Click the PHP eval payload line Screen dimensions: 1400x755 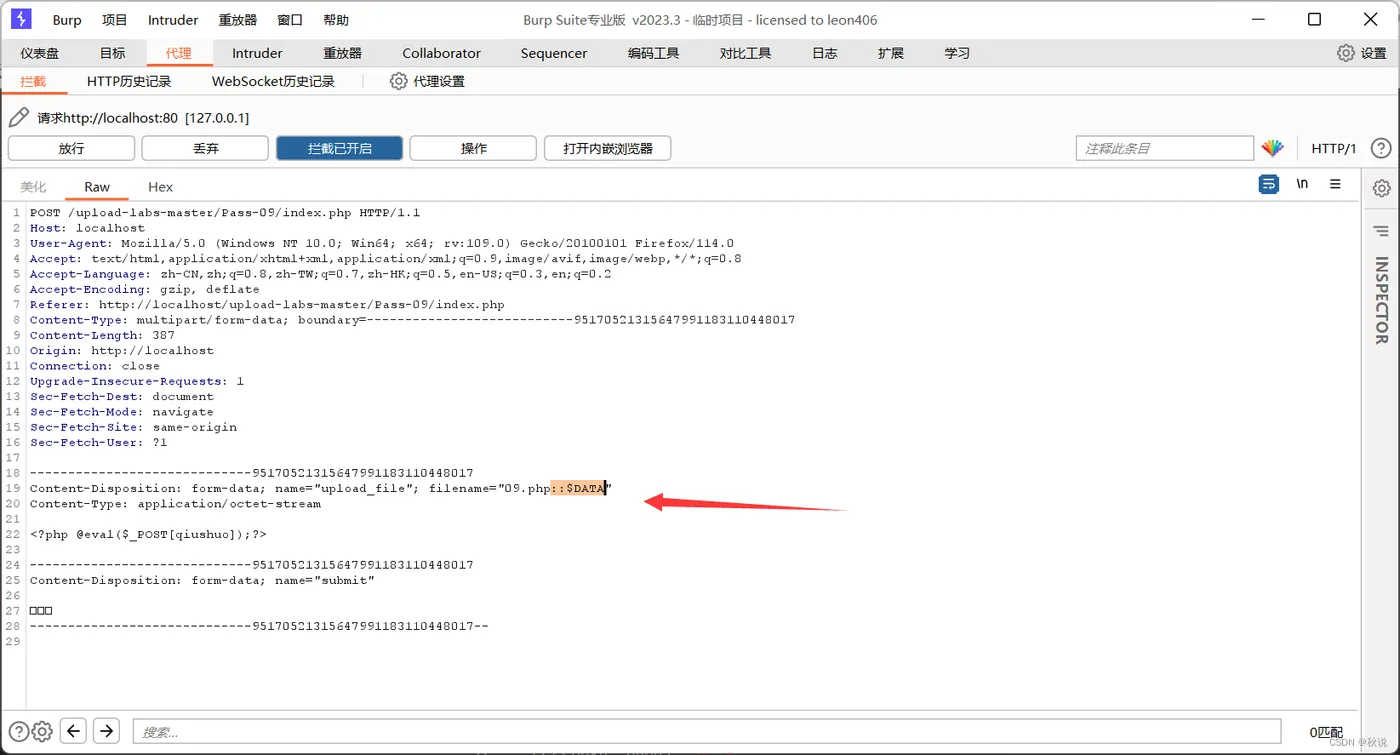pos(148,534)
